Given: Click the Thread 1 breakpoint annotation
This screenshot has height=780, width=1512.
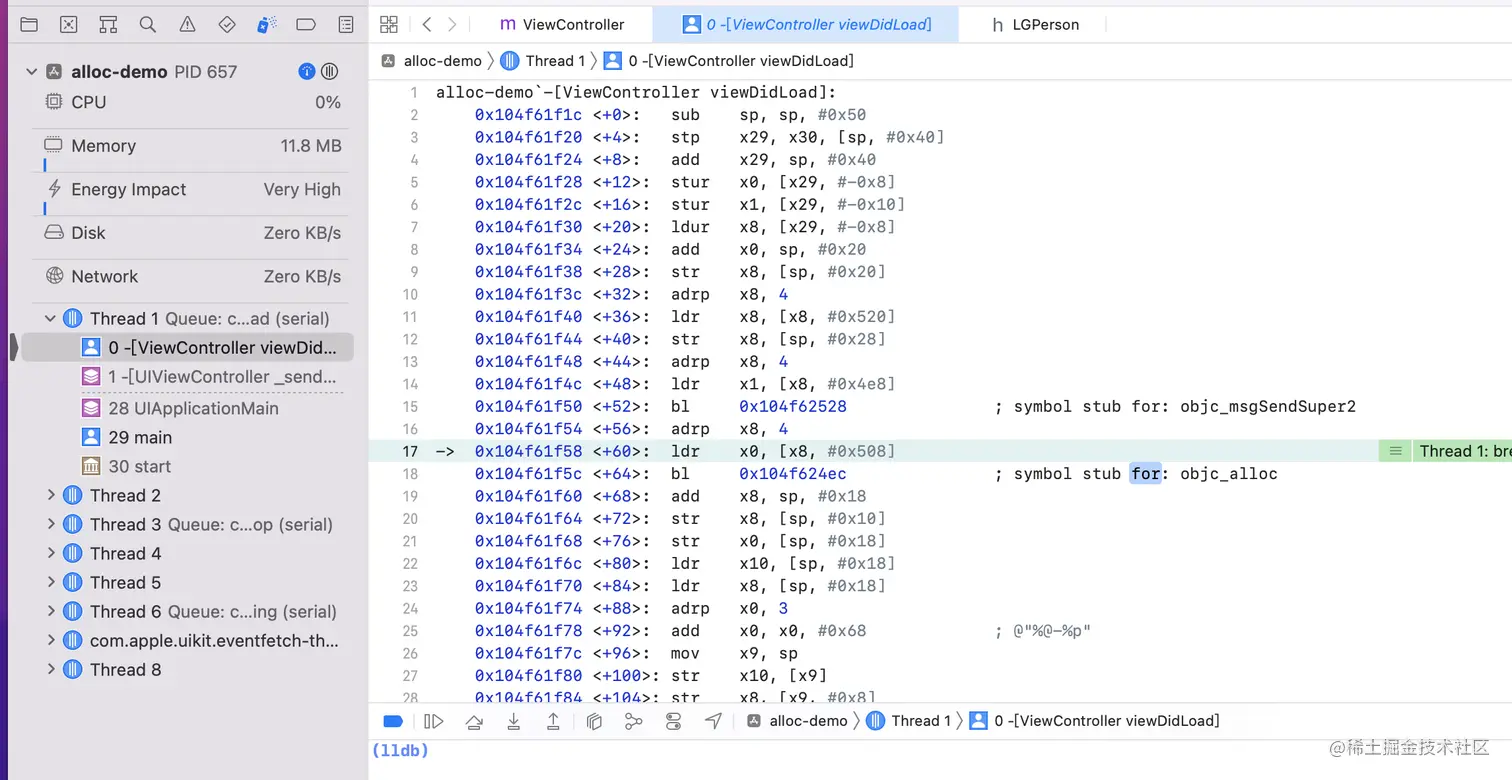Looking at the screenshot, I should coord(1464,451).
